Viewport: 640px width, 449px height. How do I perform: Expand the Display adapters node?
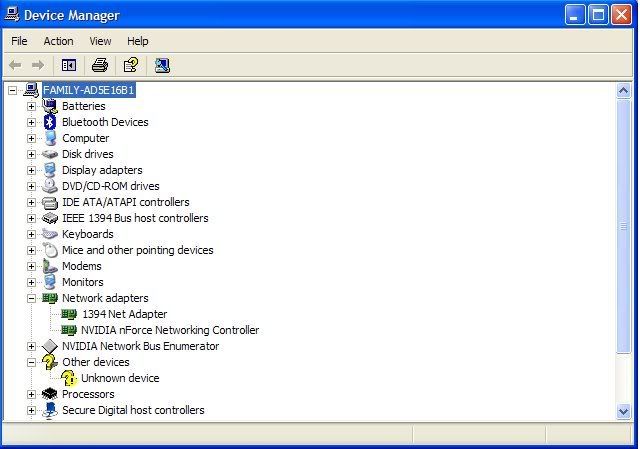(x=31, y=170)
